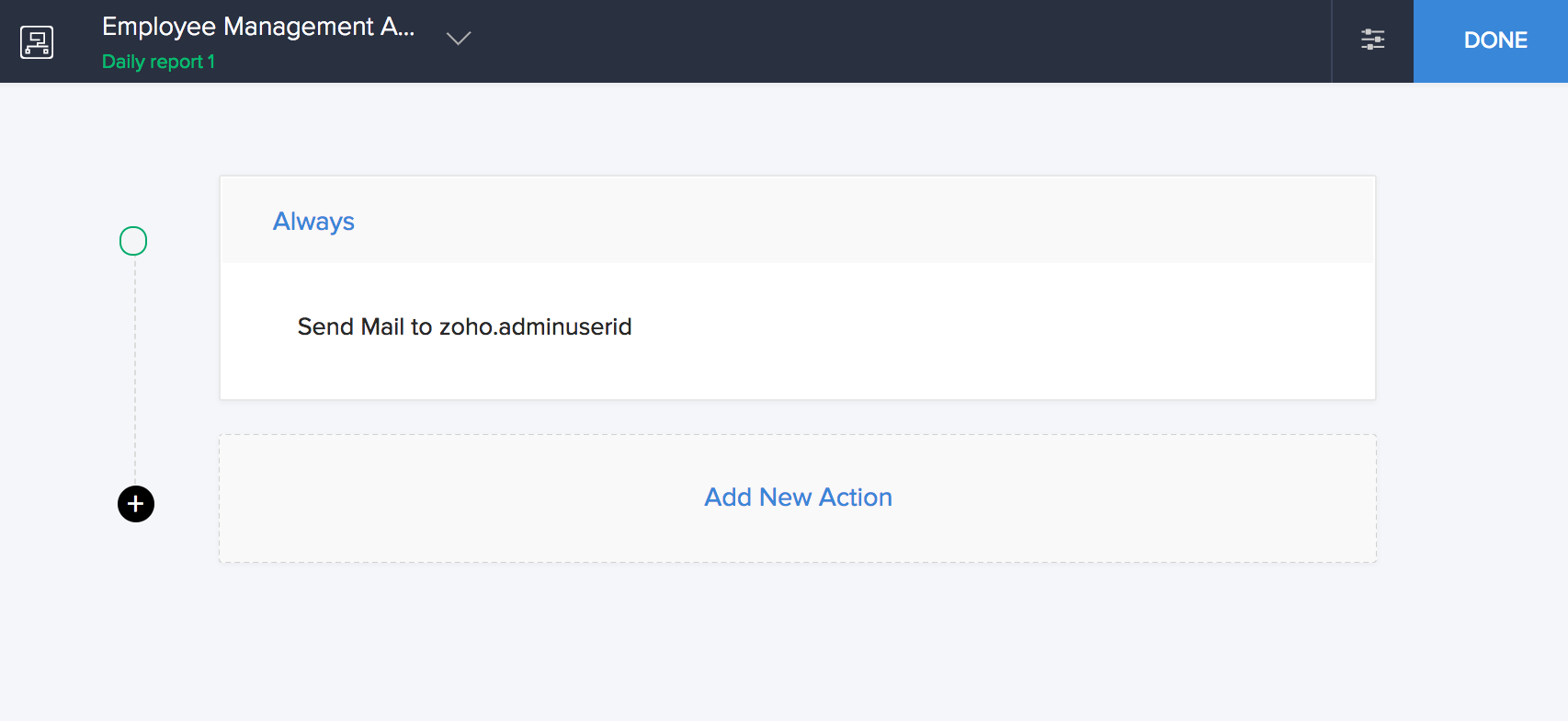The height and width of the screenshot is (721, 1568).
Task: Select the green circle workflow node
Action: click(x=133, y=241)
